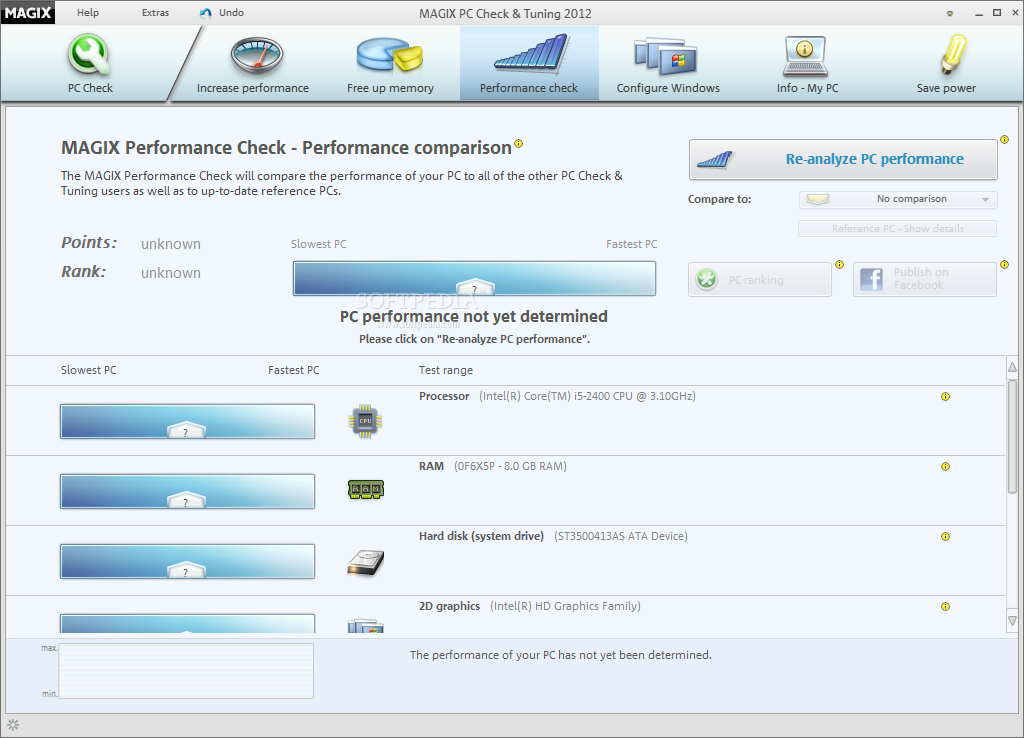Open Configure Windows section
Screen dimensions: 1024x738
(668, 64)
